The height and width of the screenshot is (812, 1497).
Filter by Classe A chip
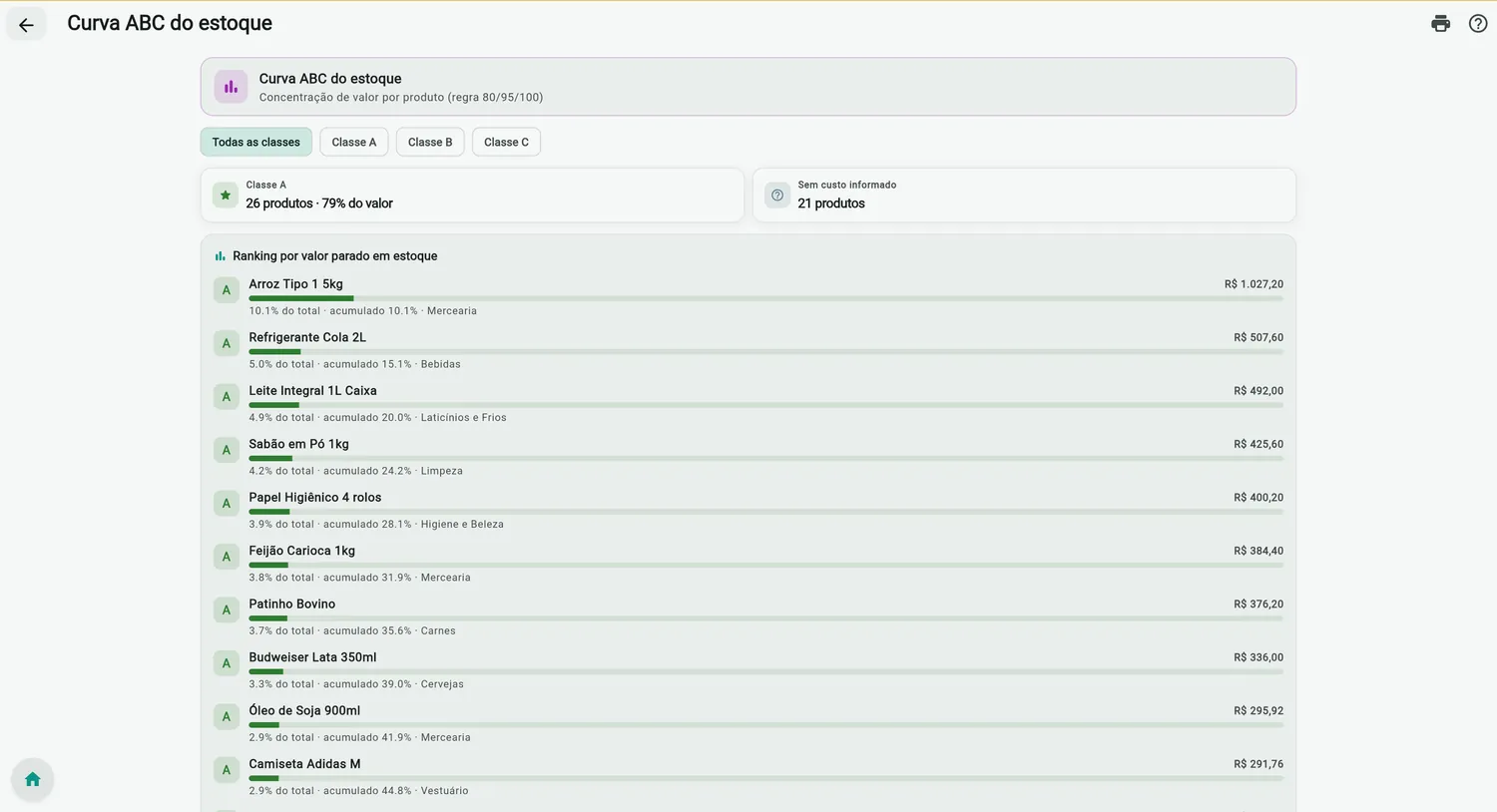click(354, 142)
